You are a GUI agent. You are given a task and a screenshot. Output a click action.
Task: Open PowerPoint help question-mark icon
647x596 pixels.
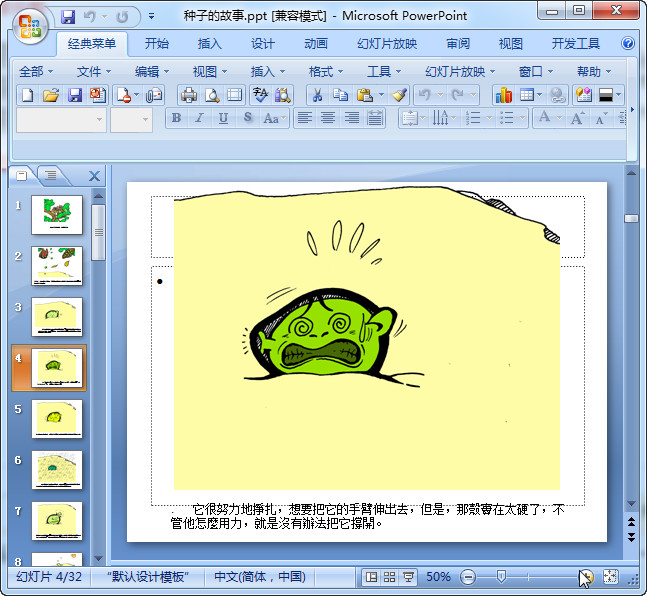pos(628,43)
